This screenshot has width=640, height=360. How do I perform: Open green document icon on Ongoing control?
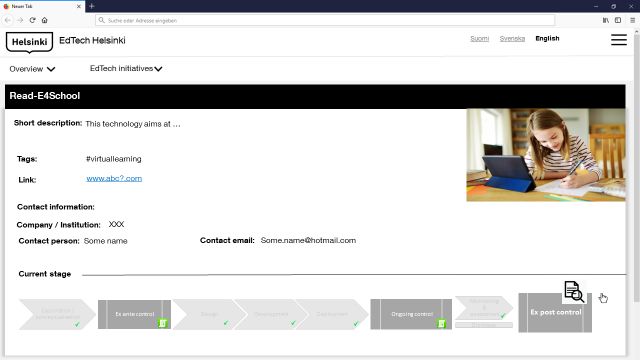coord(441,324)
